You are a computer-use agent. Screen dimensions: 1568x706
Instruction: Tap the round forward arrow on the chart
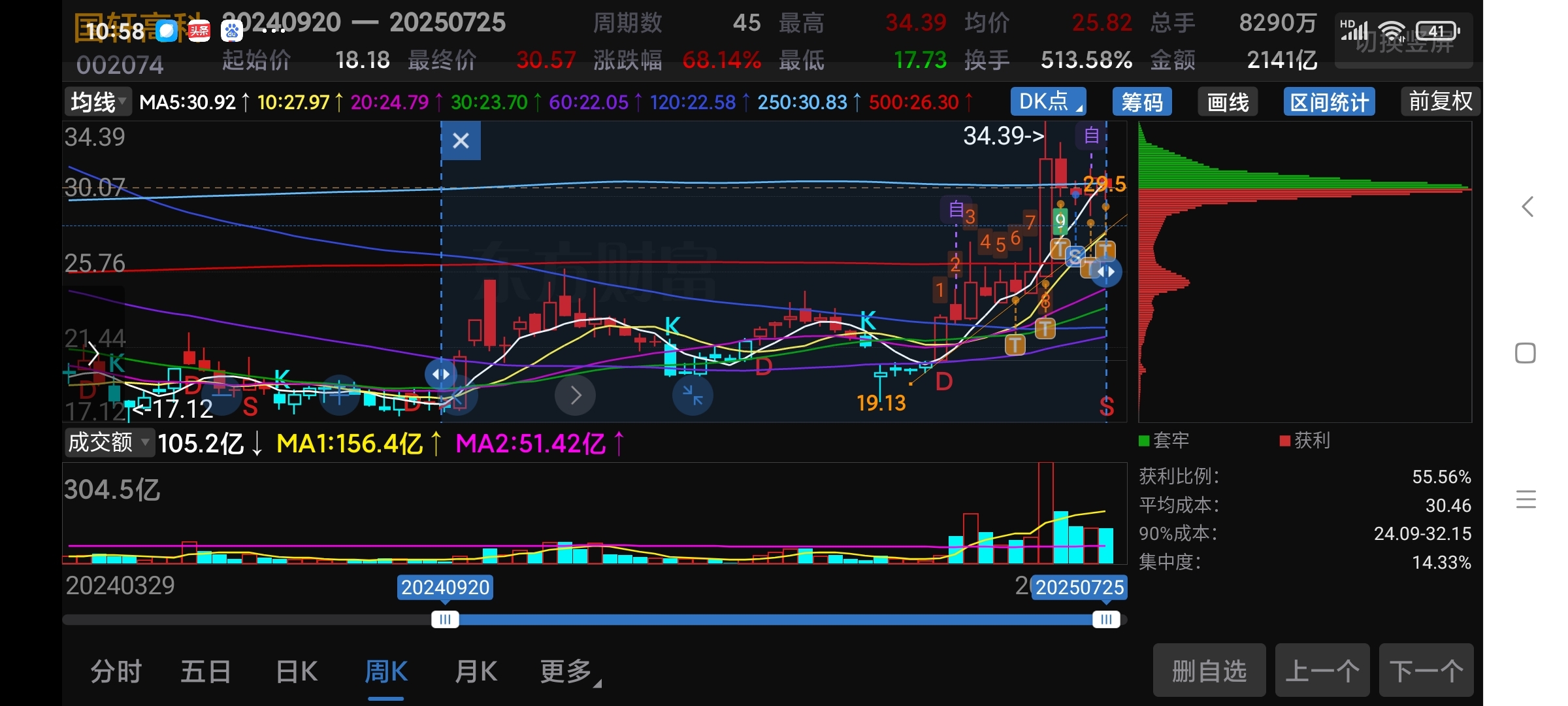coord(575,395)
